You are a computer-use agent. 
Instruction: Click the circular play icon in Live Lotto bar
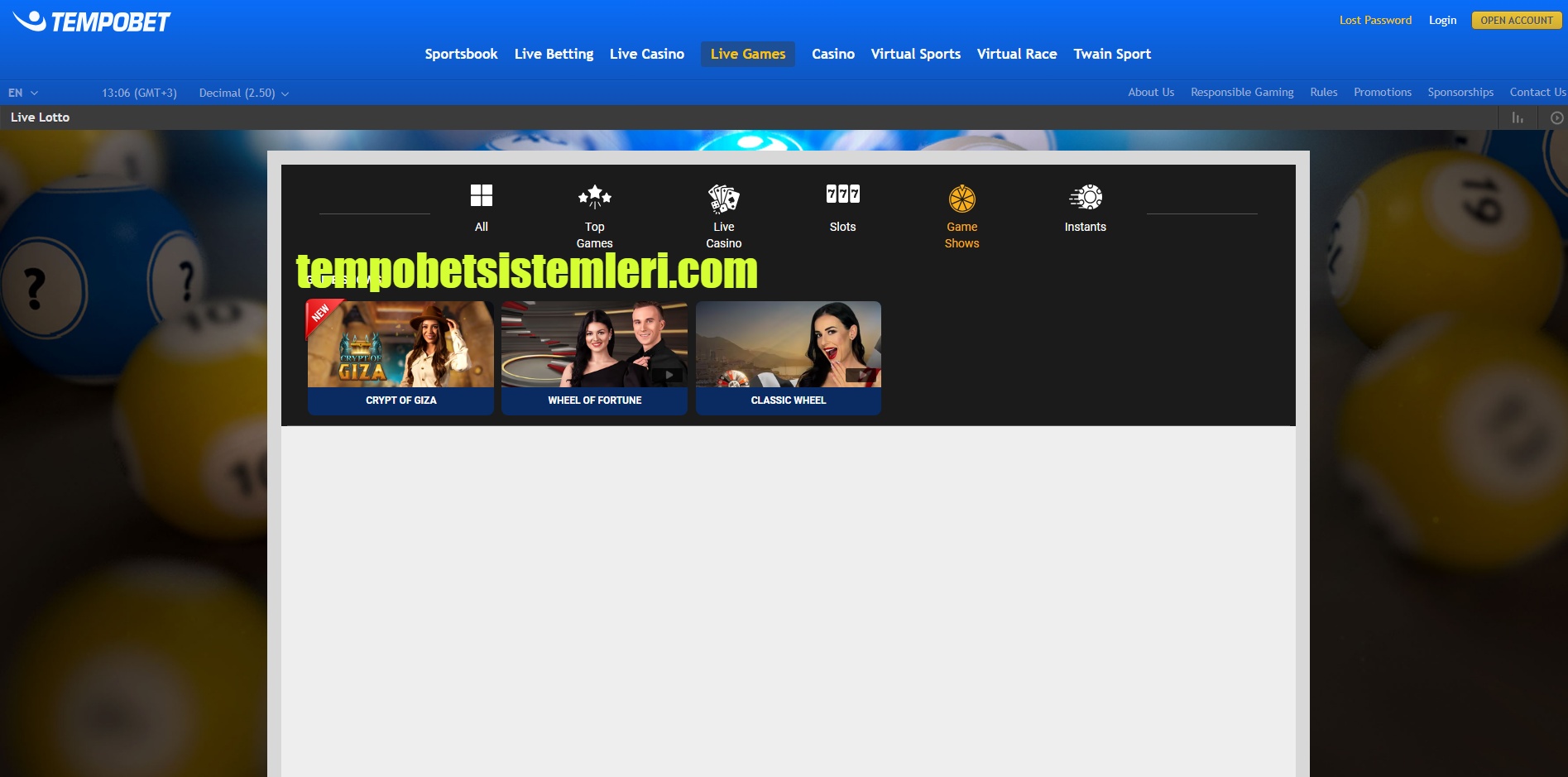point(1556,118)
